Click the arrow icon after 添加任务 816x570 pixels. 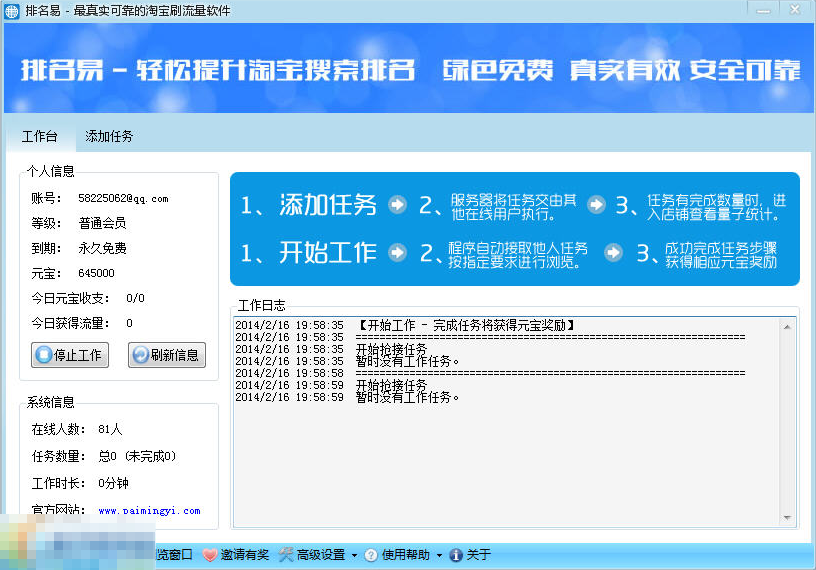coord(397,205)
